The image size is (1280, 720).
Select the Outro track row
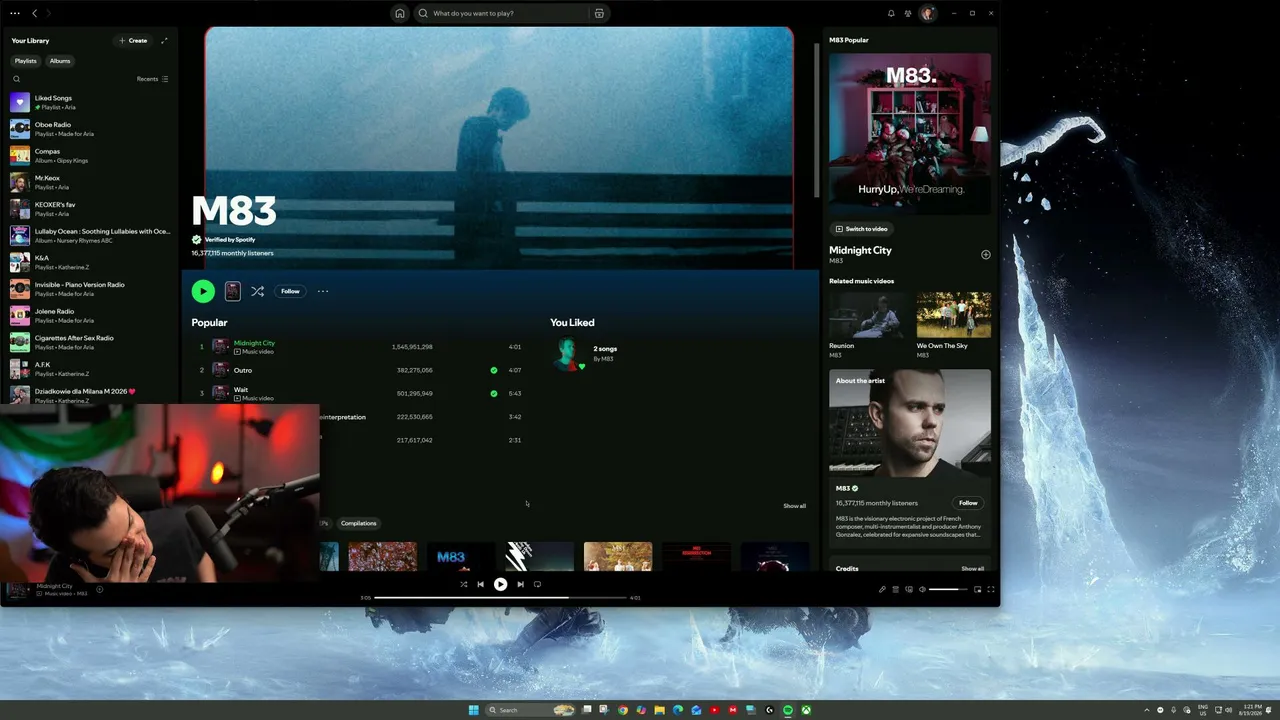click(x=360, y=370)
